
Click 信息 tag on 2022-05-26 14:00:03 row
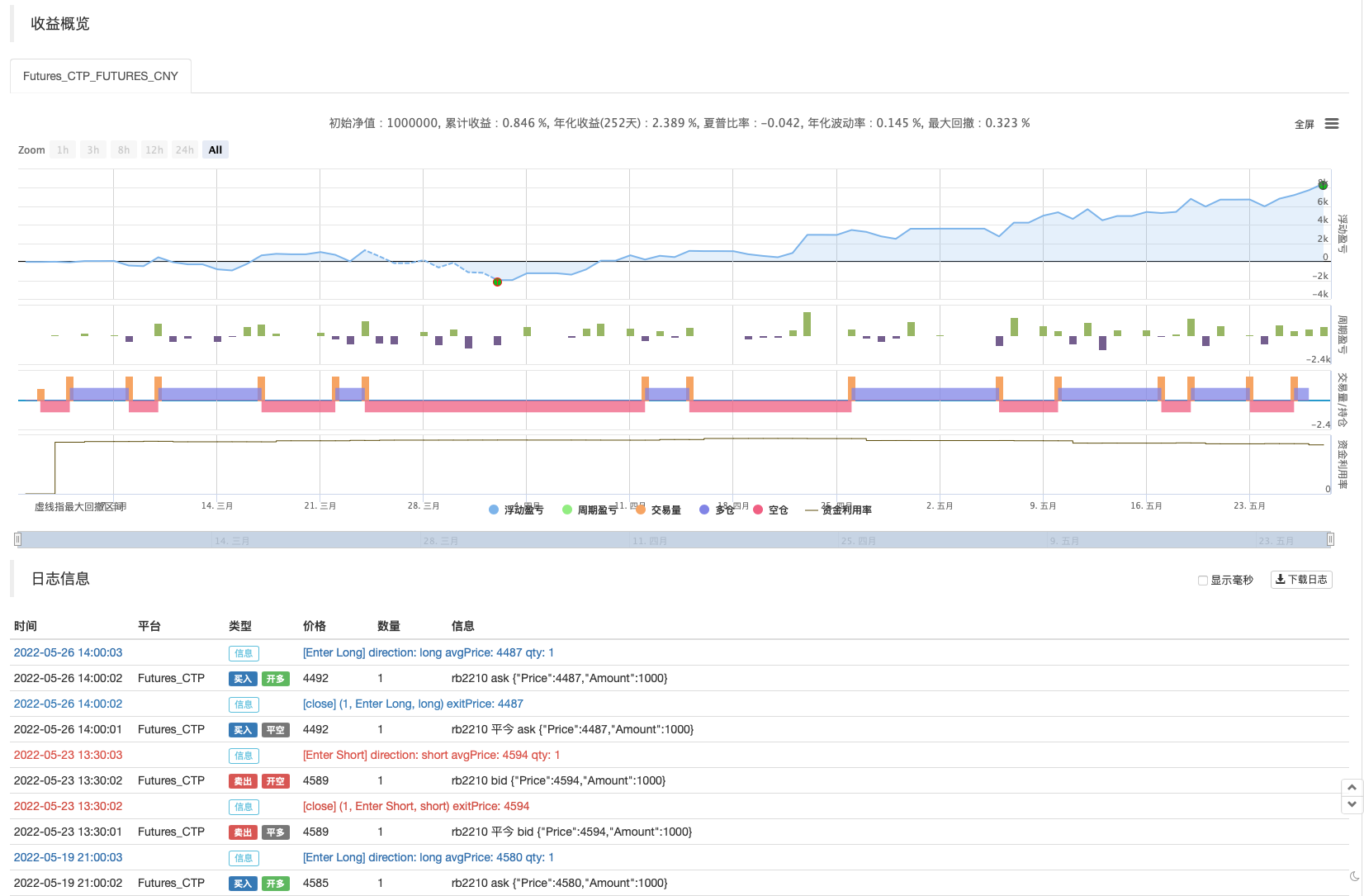click(x=244, y=653)
